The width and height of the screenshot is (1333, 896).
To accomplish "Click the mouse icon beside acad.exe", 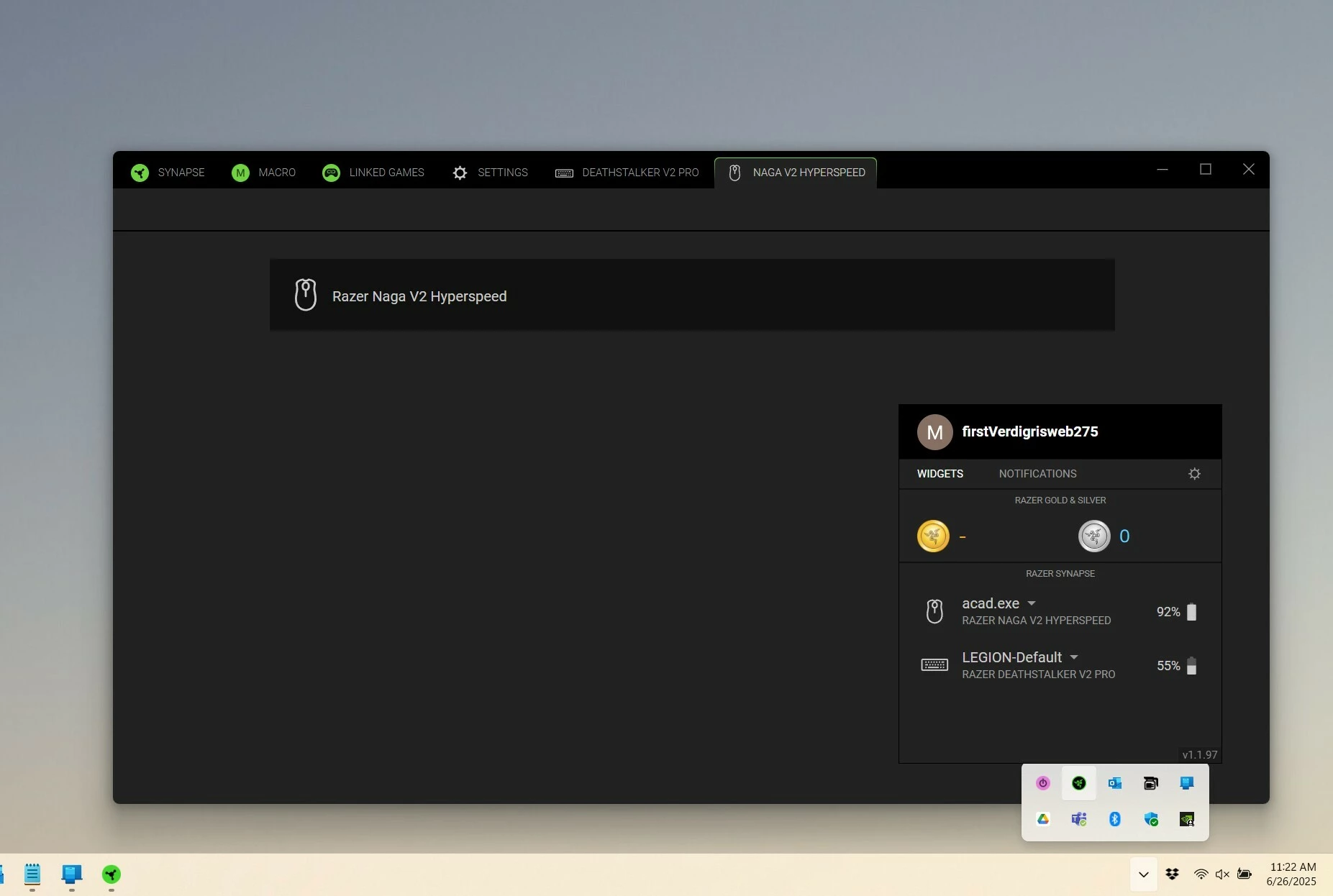I will (934, 611).
